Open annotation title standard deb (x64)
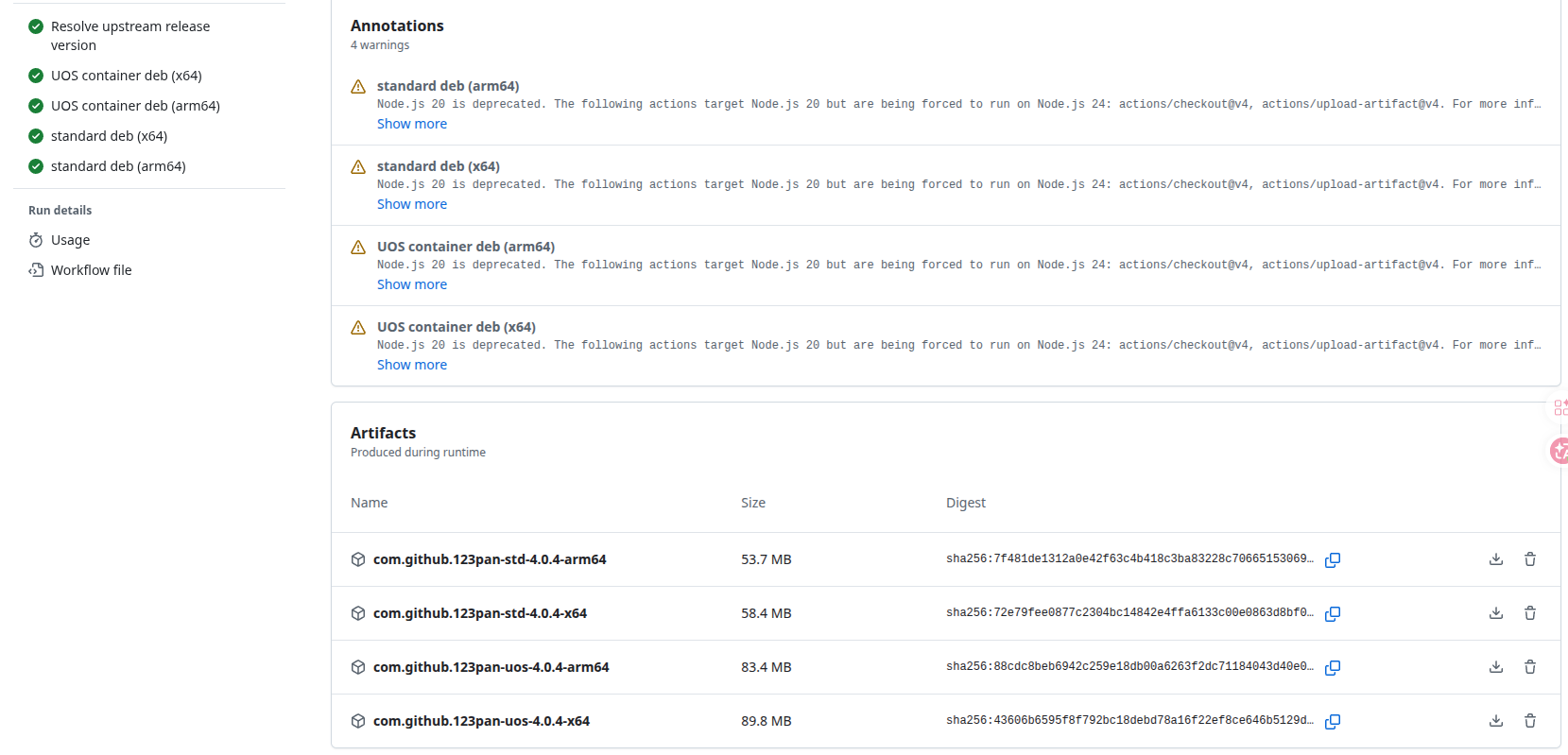Viewport: 1568px width, 755px height. point(439,166)
